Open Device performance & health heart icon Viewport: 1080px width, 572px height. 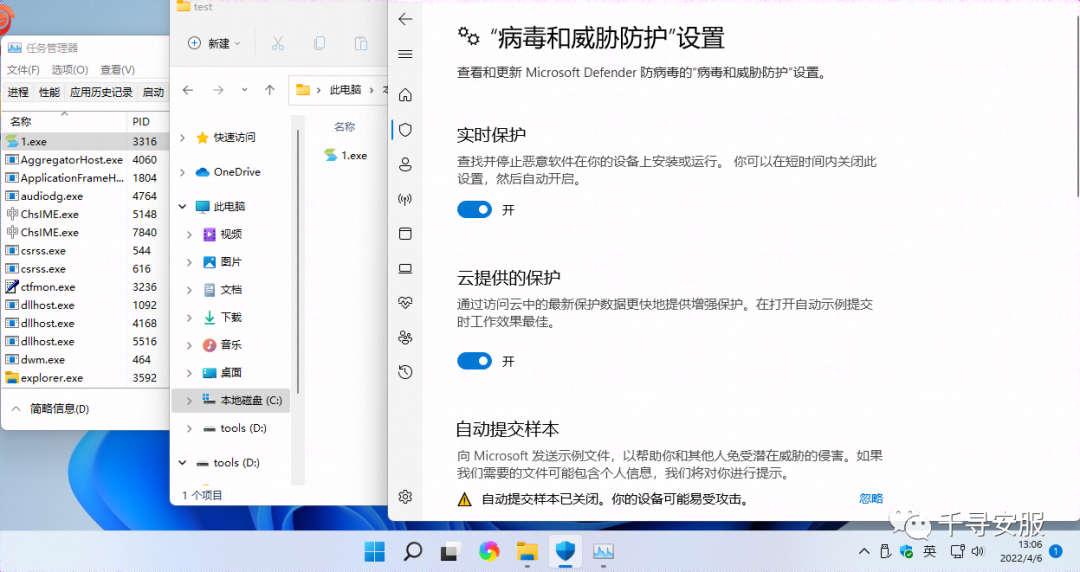[406, 303]
